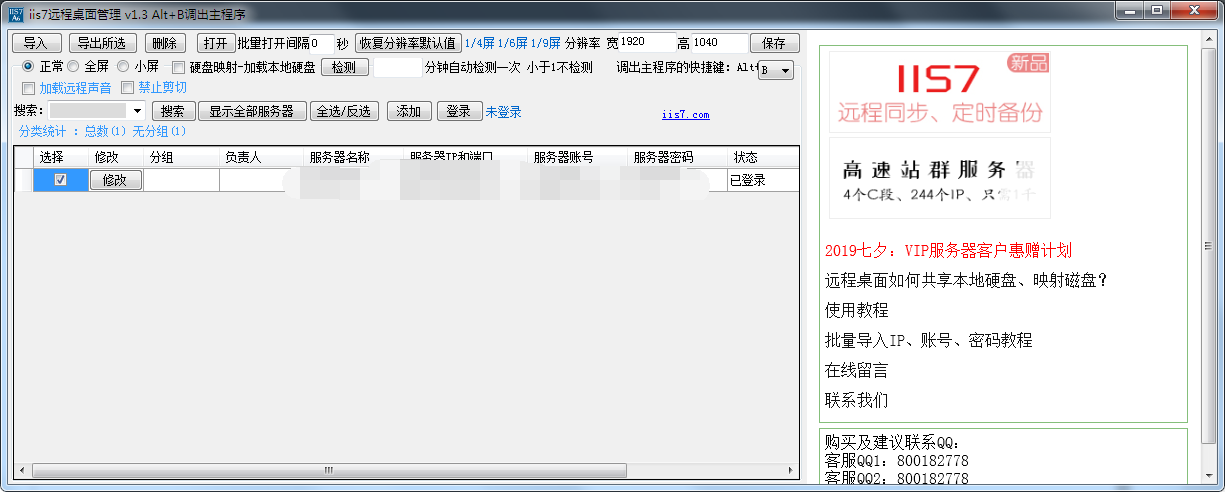Select the 全屏 display mode radio
This screenshot has height=492, width=1225.
click(73, 67)
